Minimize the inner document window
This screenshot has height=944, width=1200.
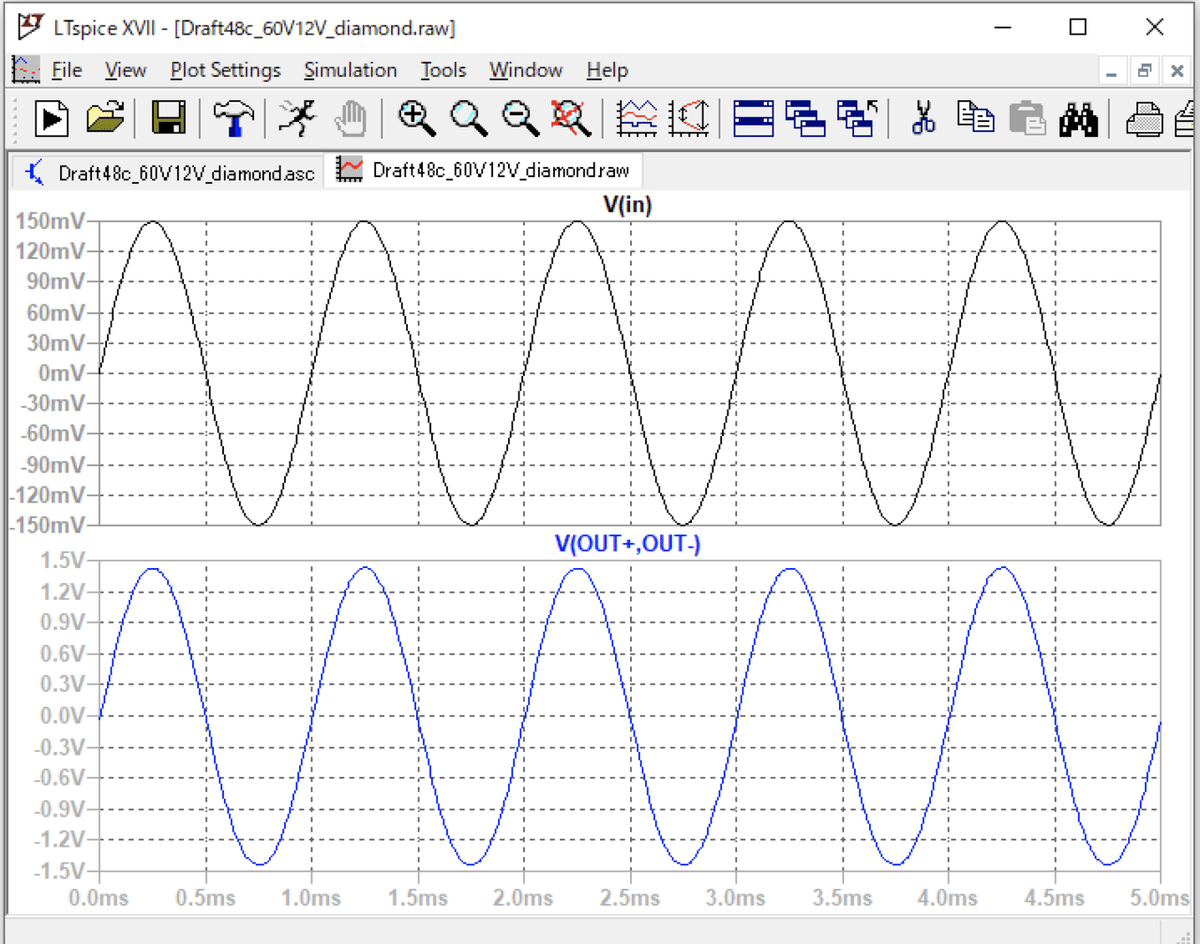point(1114,71)
